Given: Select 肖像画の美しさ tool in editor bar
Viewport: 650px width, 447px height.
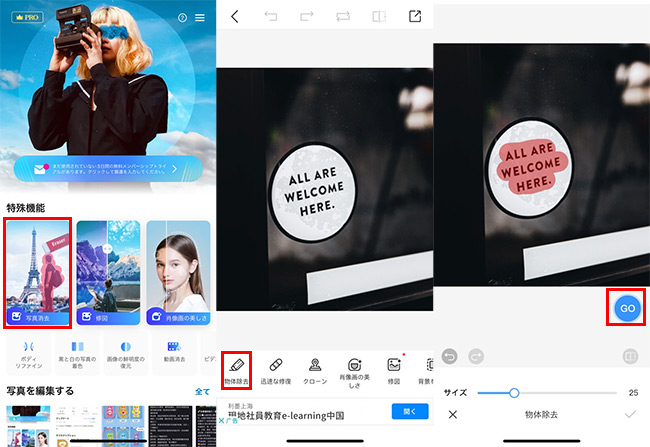Looking at the screenshot, I should tap(354, 373).
